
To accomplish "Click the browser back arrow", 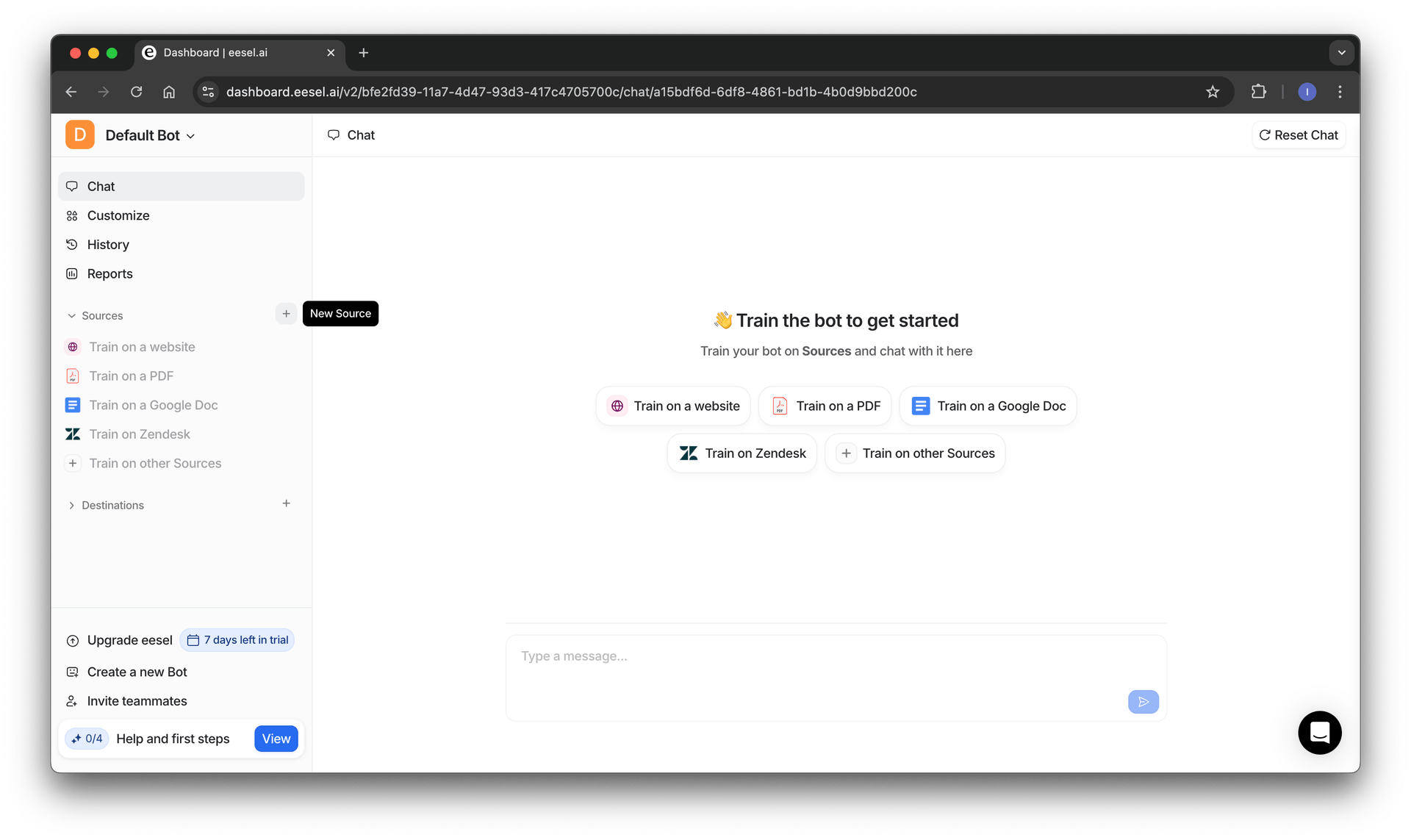I will click(71, 92).
